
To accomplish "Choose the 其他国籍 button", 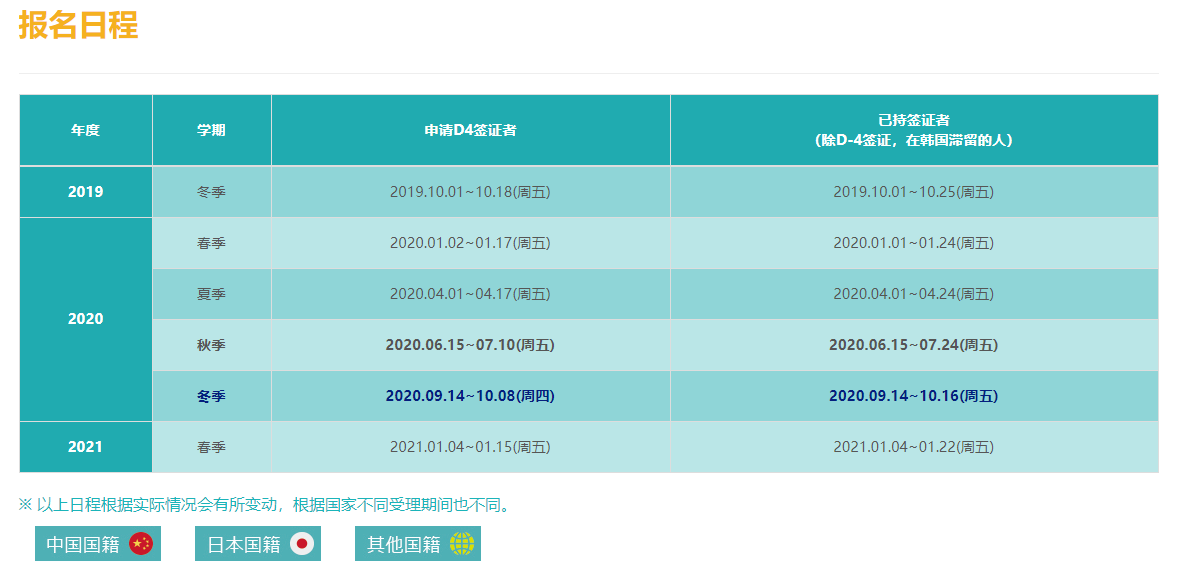I will pyautogui.click(x=404, y=544).
